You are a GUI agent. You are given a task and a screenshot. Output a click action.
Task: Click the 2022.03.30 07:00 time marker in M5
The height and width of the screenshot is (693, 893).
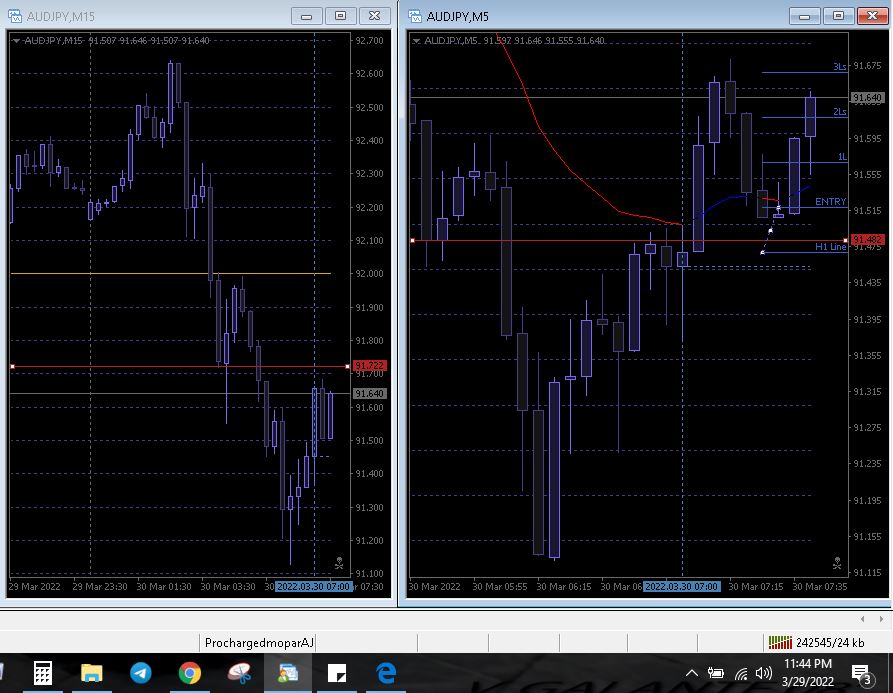pos(682,587)
